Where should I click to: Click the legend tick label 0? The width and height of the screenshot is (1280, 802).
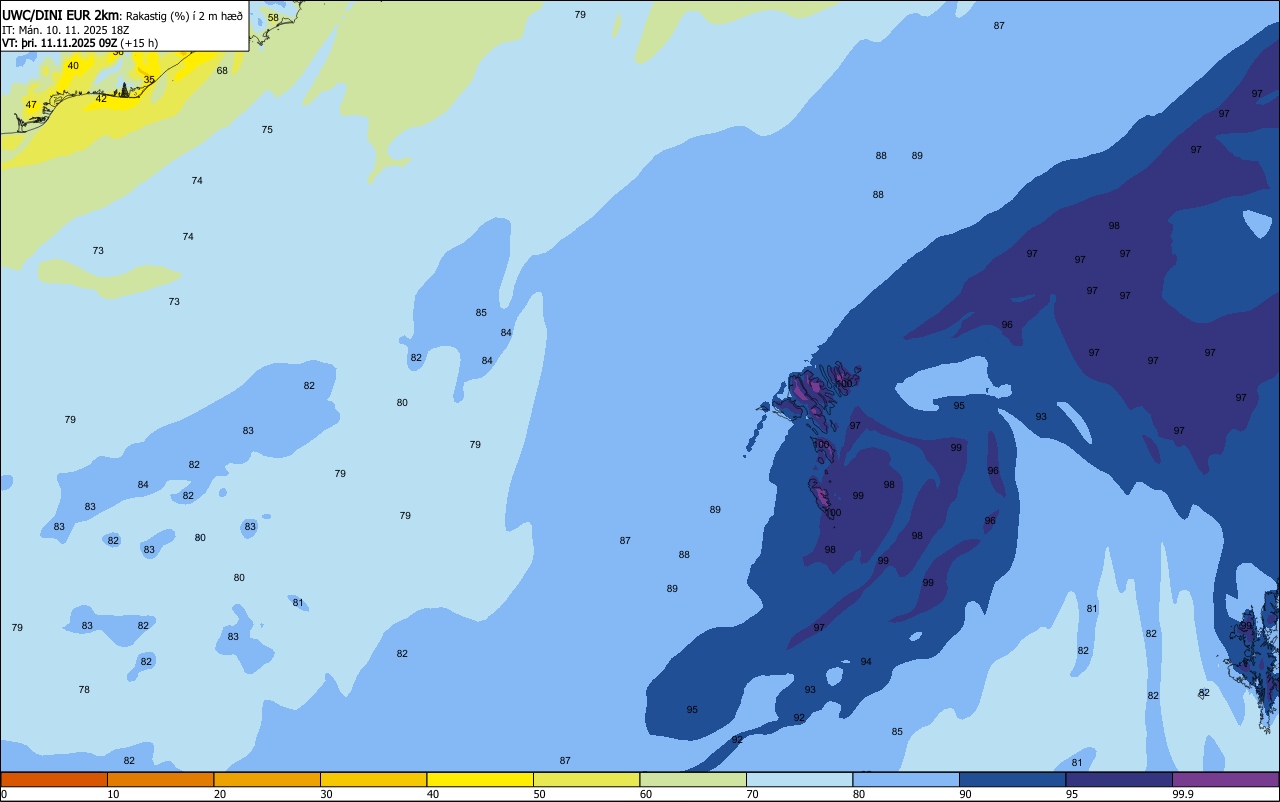tap(4, 794)
